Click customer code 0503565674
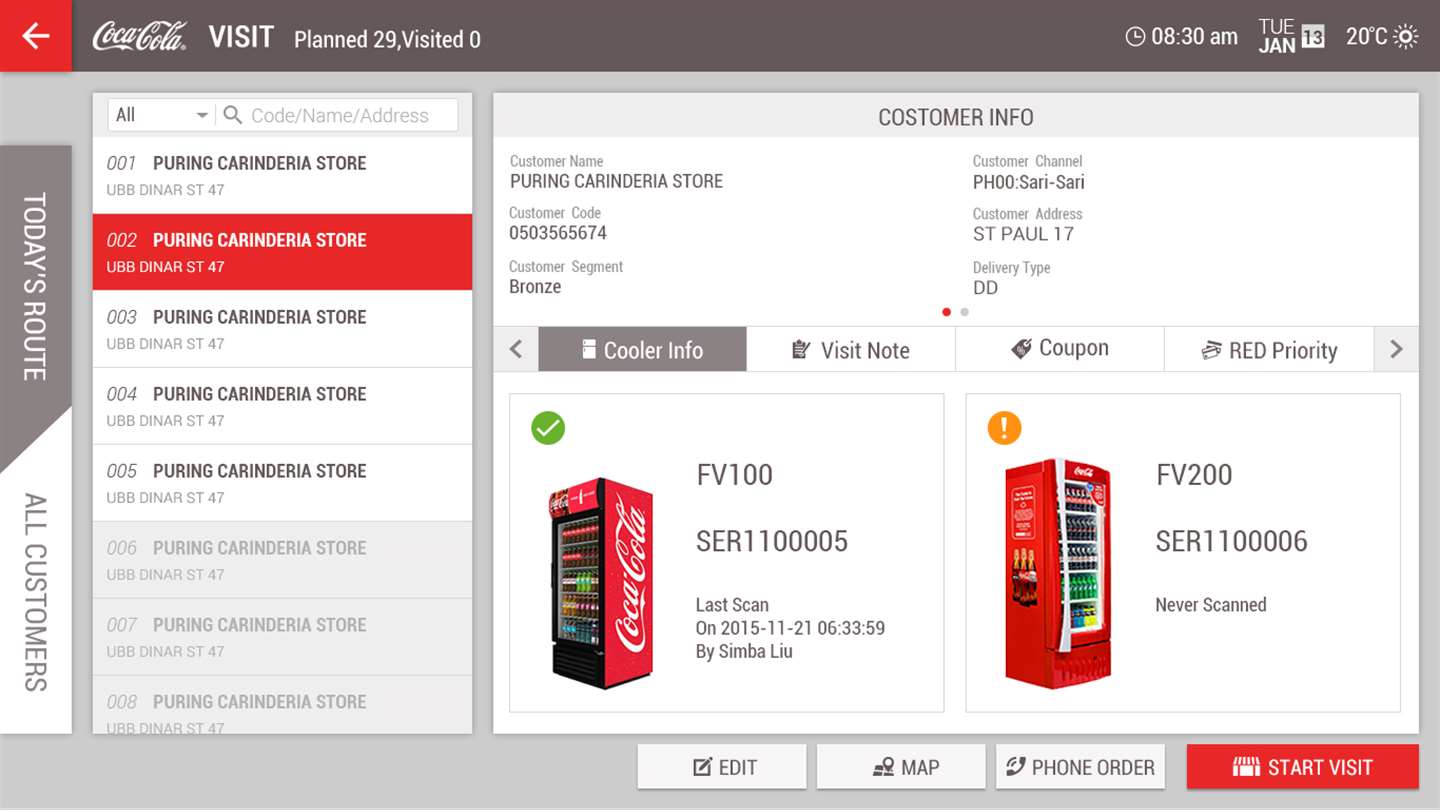Image resolution: width=1440 pixels, height=810 pixels. (x=558, y=233)
